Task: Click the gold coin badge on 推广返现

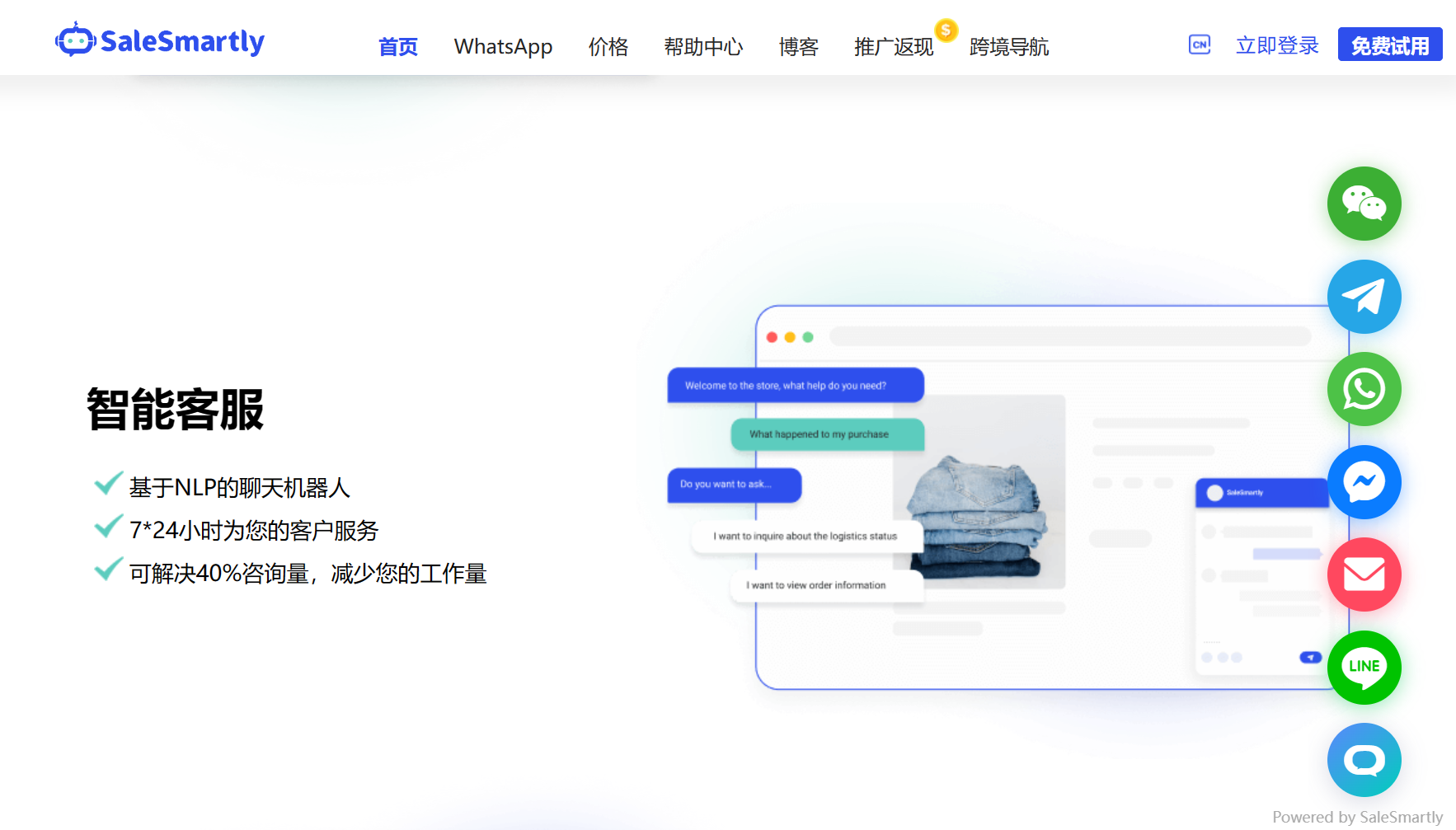Action: click(946, 30)
